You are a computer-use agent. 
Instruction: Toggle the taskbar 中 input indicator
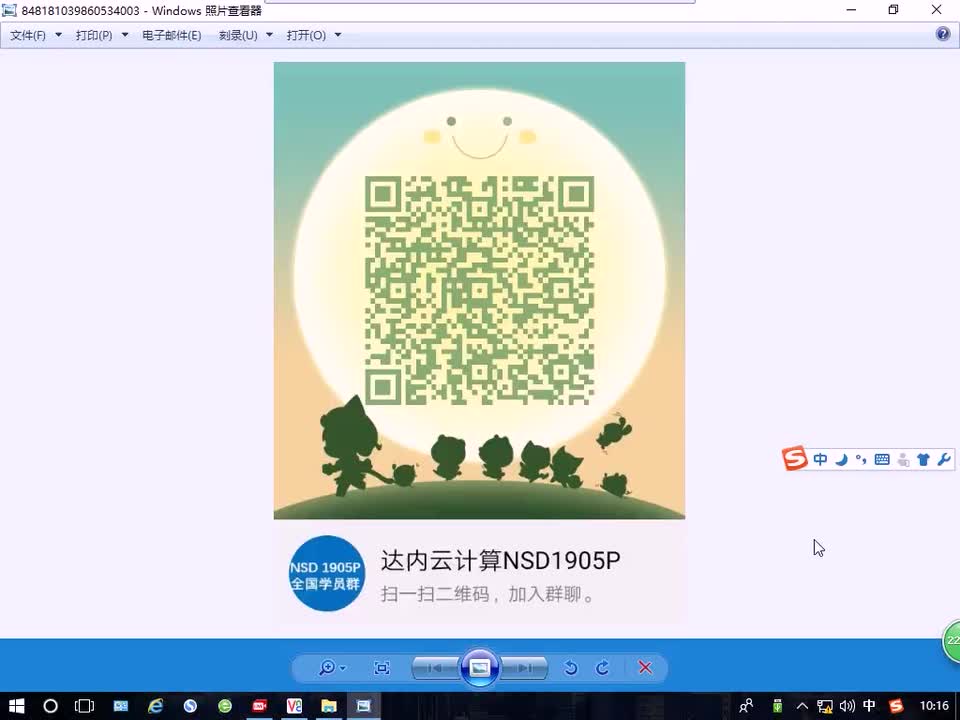coord(869,706)
